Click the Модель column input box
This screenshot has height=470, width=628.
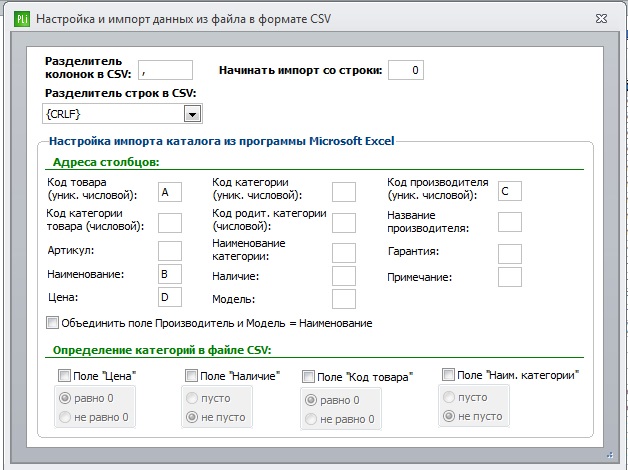(344, 299)
